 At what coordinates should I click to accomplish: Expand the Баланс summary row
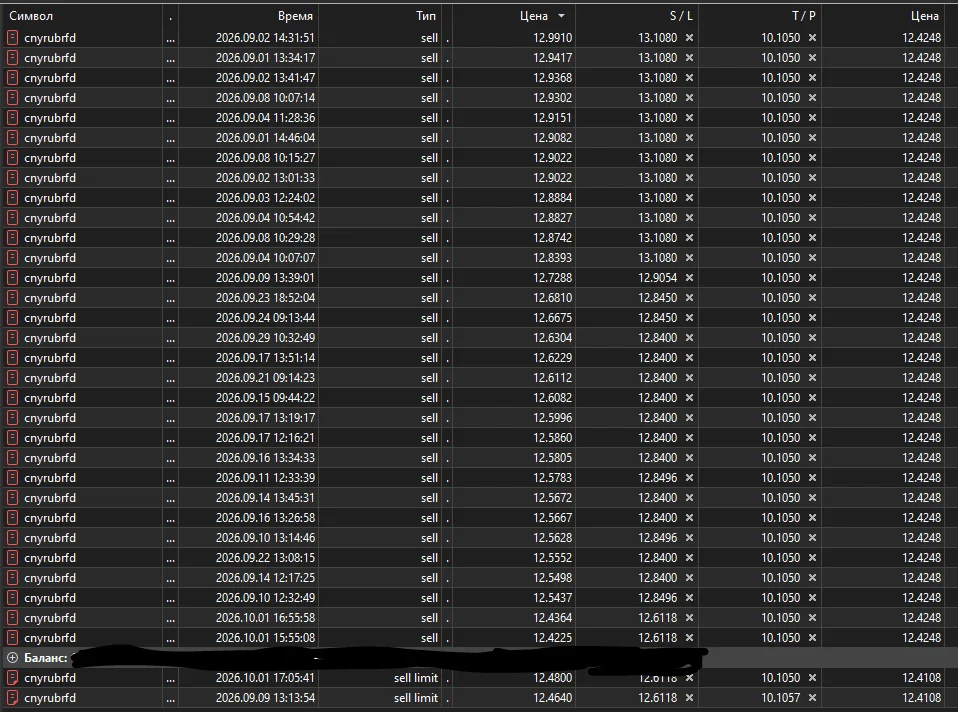click(x=12, y=658)
